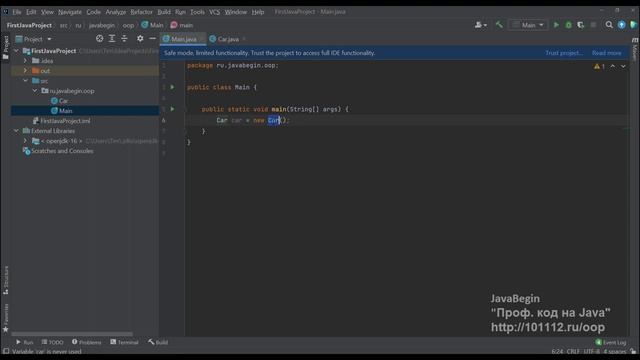Click Collapse All icon in Project panel
The image size is (640, 360).
(124, 38)
